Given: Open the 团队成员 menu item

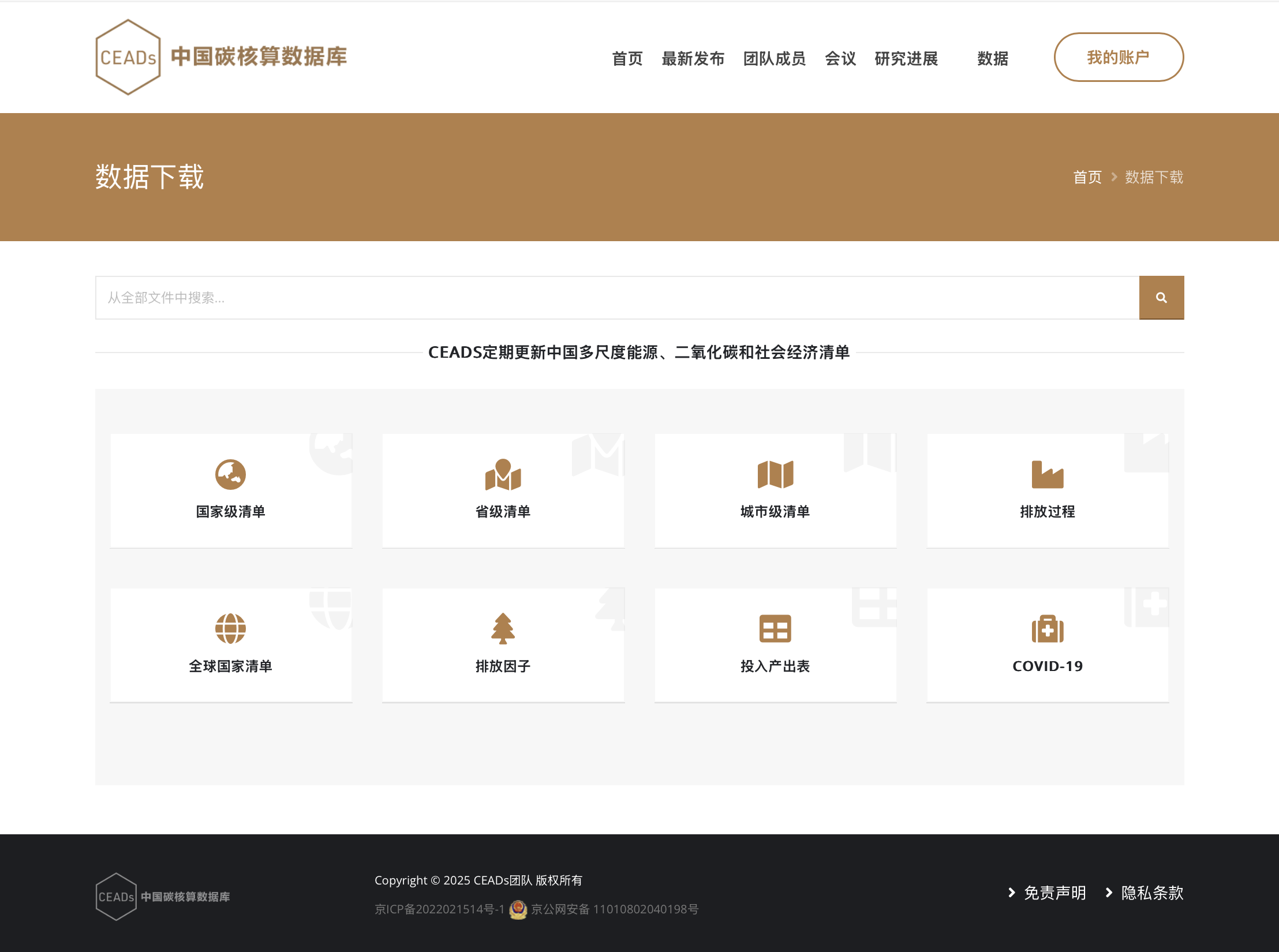Looking at the screenshot, I should [x=774, y=58].
